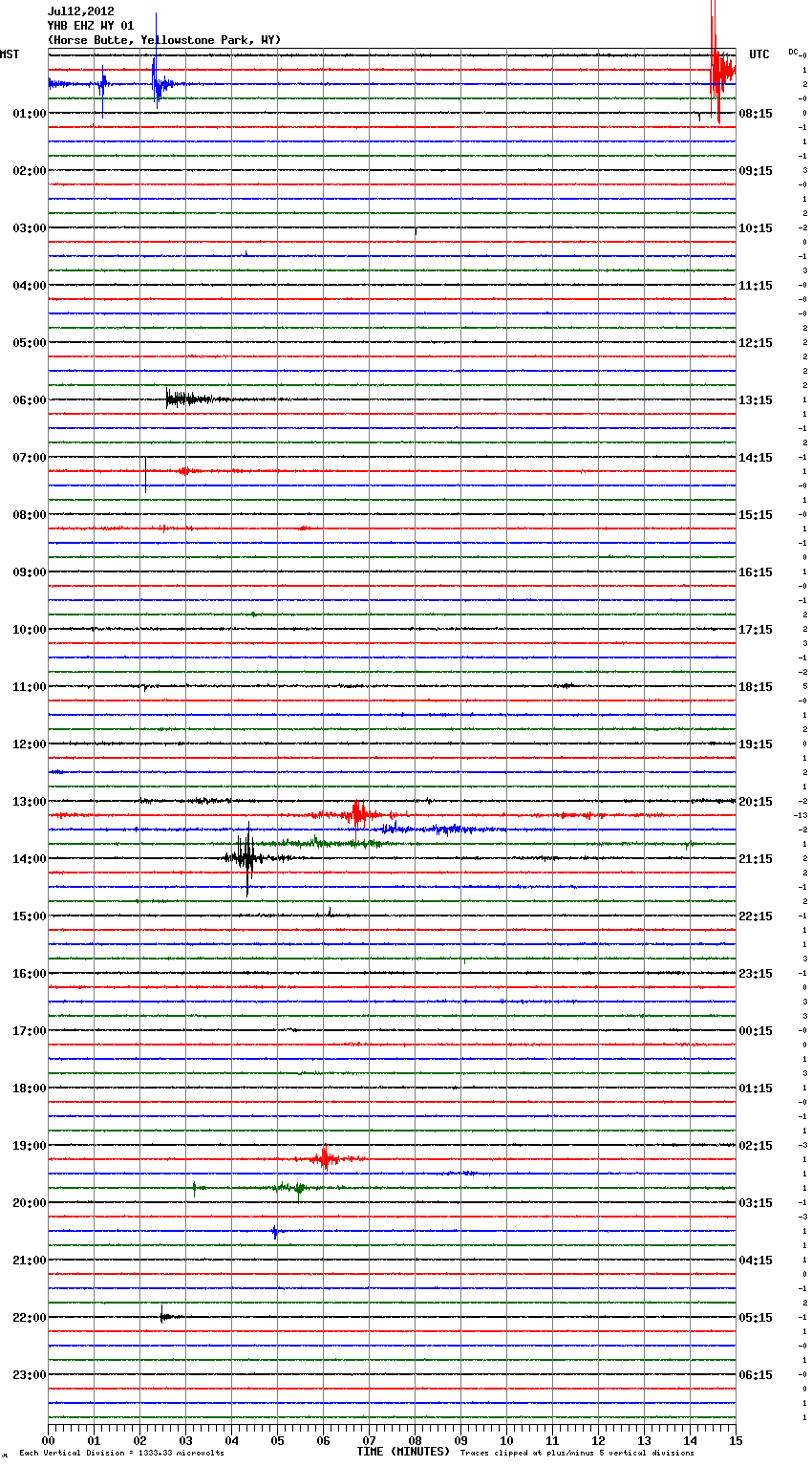Click the 09:00 MST row label

tap(29, 572)
